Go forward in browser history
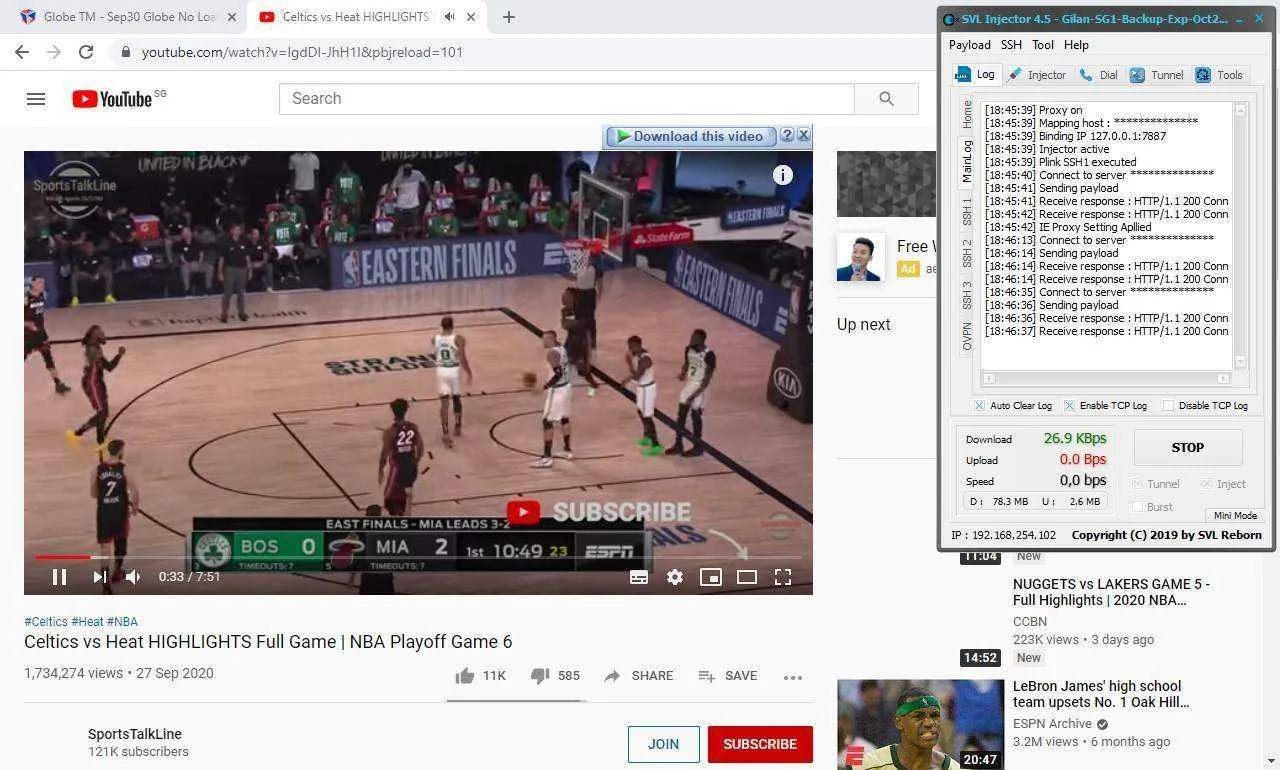Viewport: 1280px width, 770px height. tap(54, 52)
